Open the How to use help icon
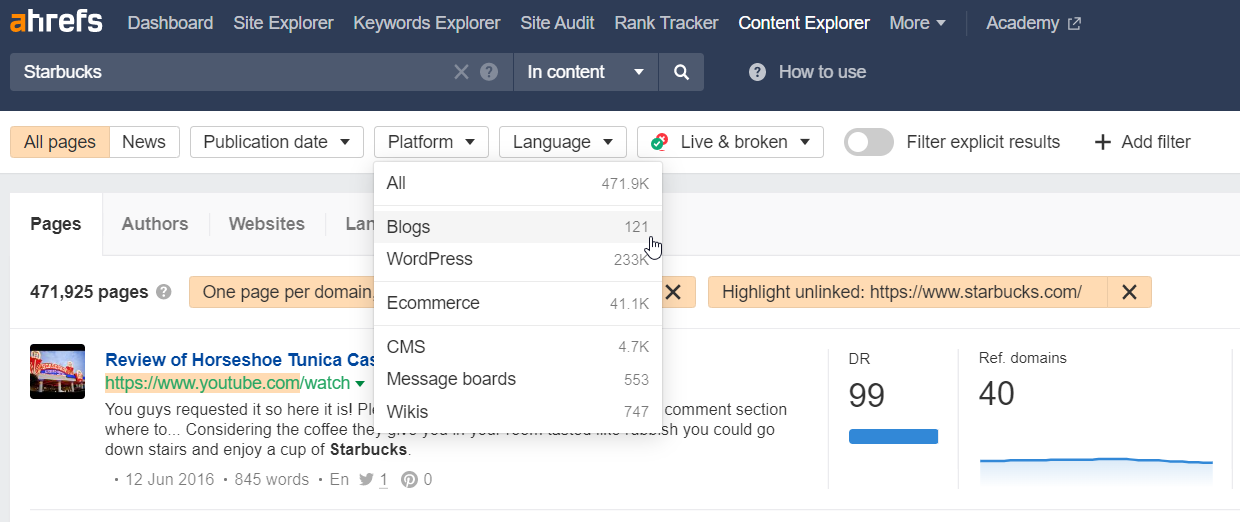Viewport: 1240px width, 522px height. tap(758, 72)
